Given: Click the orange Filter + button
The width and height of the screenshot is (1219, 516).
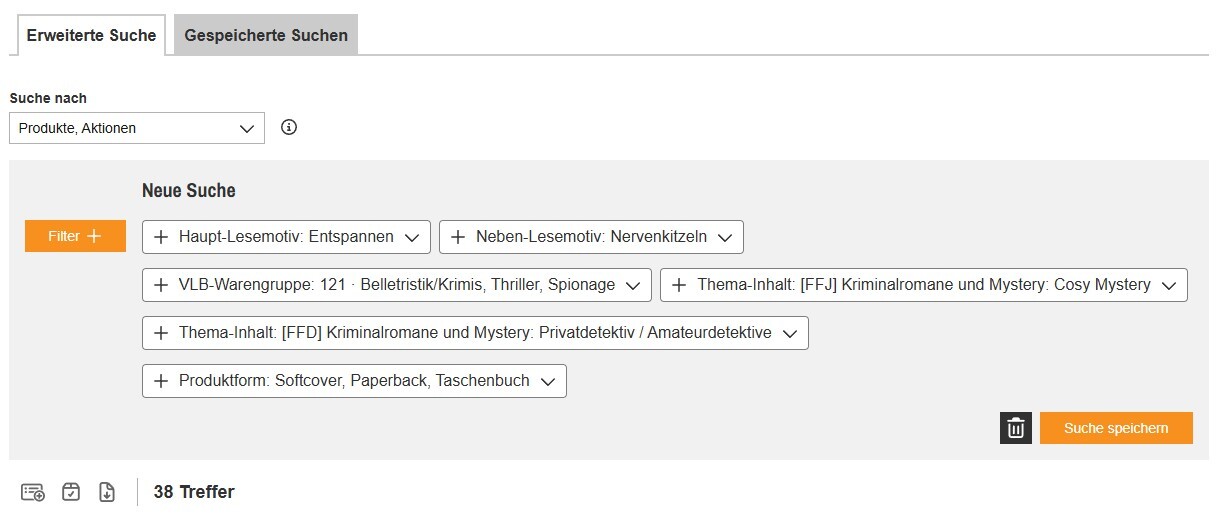Looking at the screenshot, I should pos(75,236).
